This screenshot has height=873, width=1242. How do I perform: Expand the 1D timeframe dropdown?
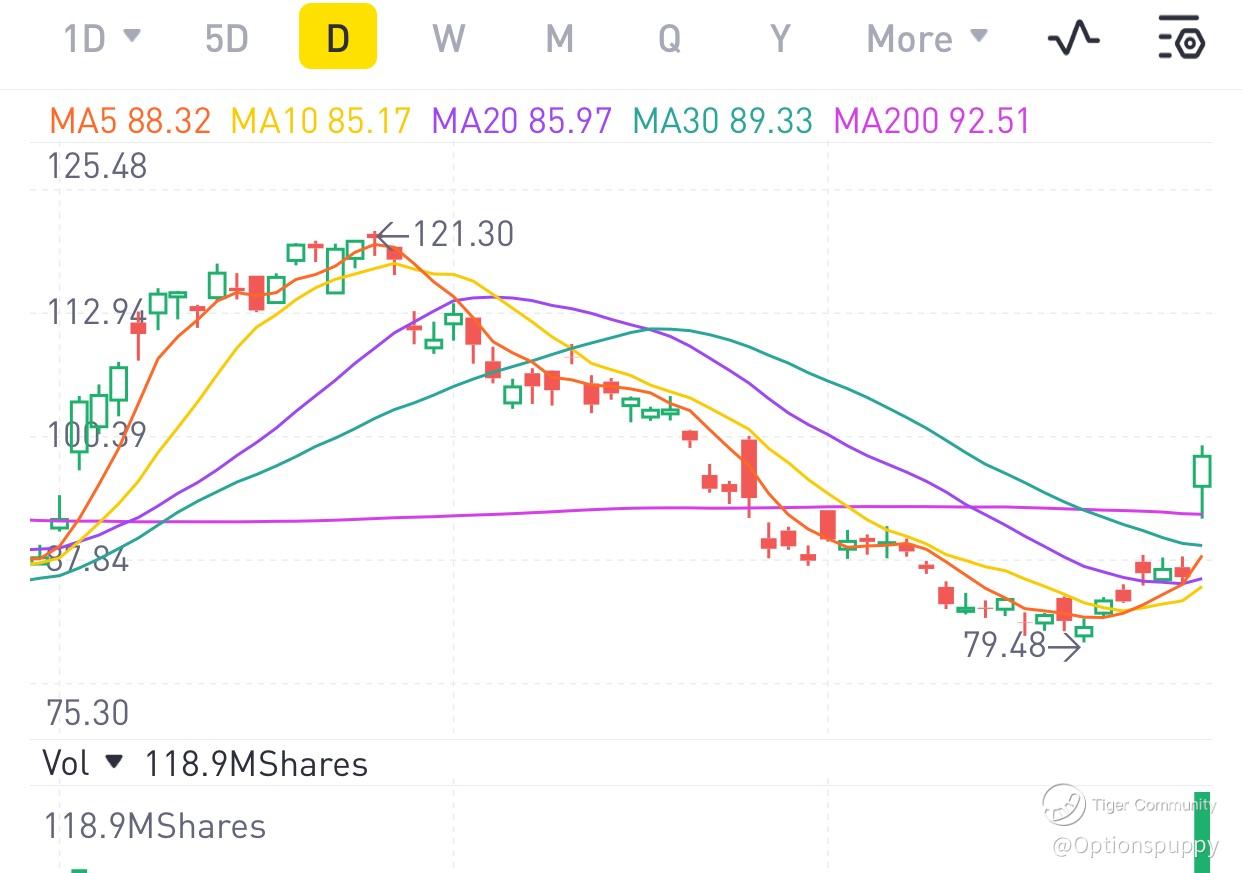102,39
